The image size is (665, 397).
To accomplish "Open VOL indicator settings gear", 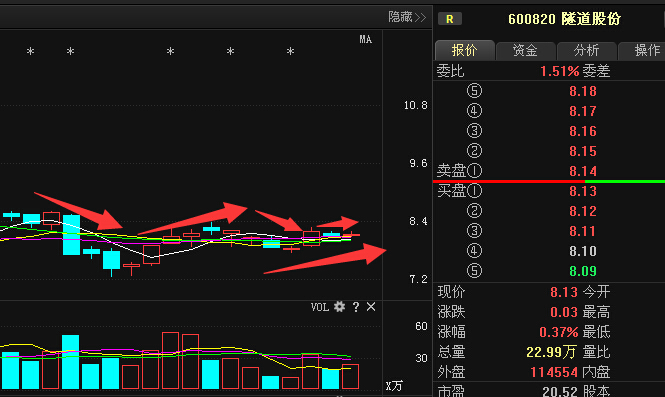I will point(339,306).
